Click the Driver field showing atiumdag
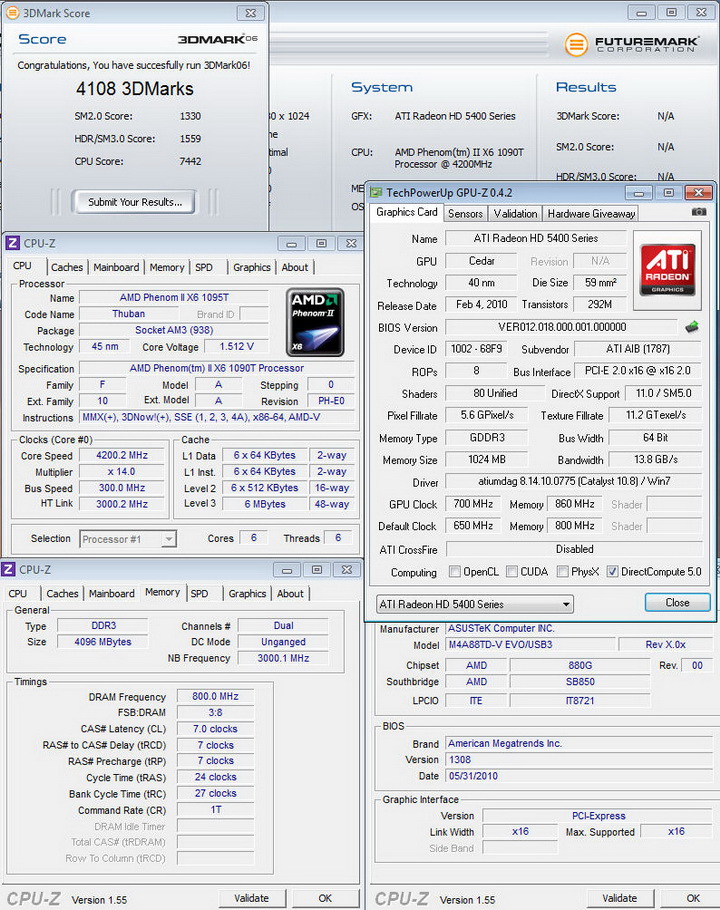 (573, 481)
